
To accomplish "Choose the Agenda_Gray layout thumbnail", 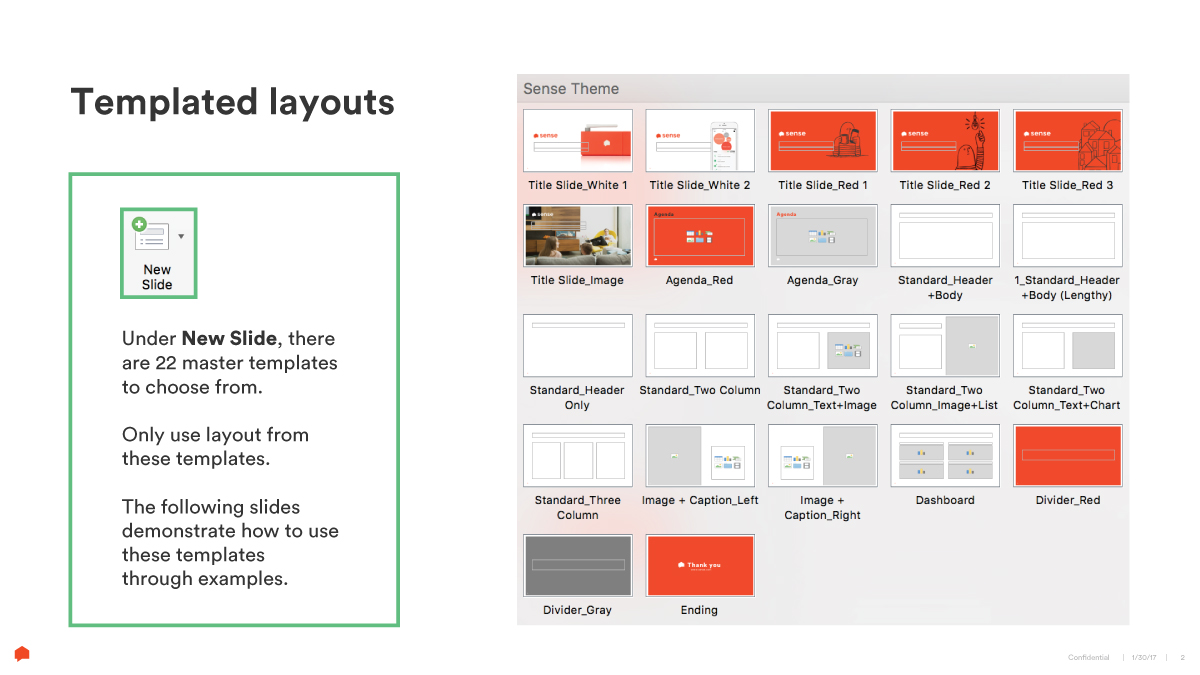I will pos(822,236).
